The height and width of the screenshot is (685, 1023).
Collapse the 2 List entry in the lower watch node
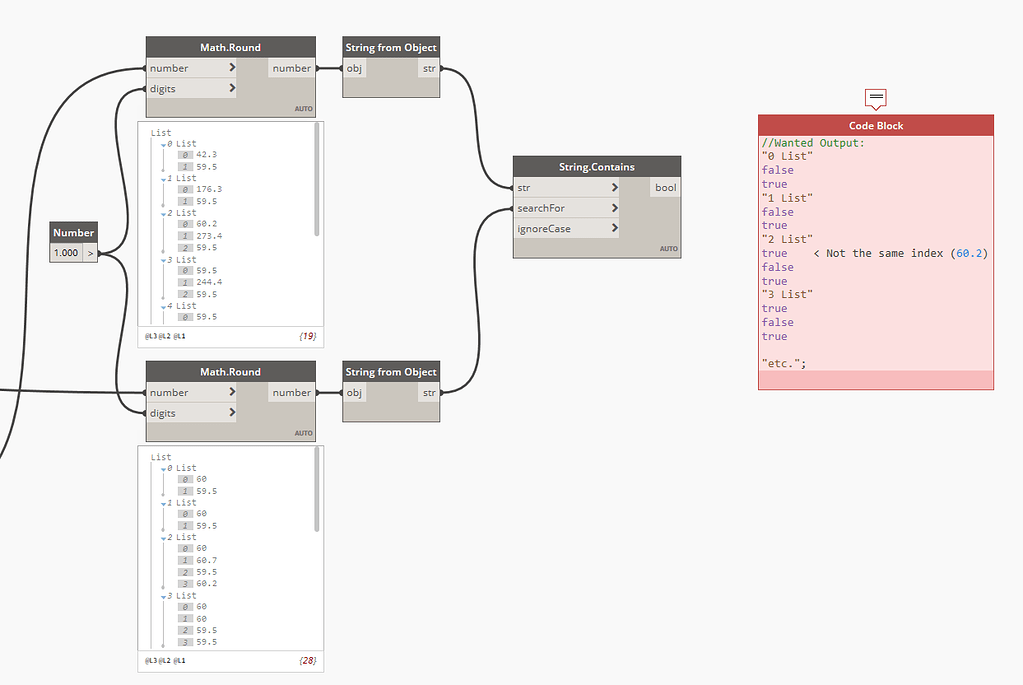pyautogui.click(x=166, y=536)
